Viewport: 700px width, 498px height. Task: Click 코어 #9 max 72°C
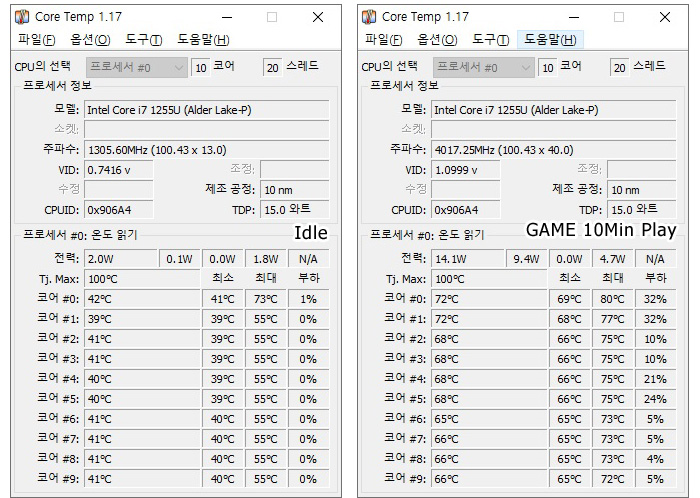tap(612, 479)
